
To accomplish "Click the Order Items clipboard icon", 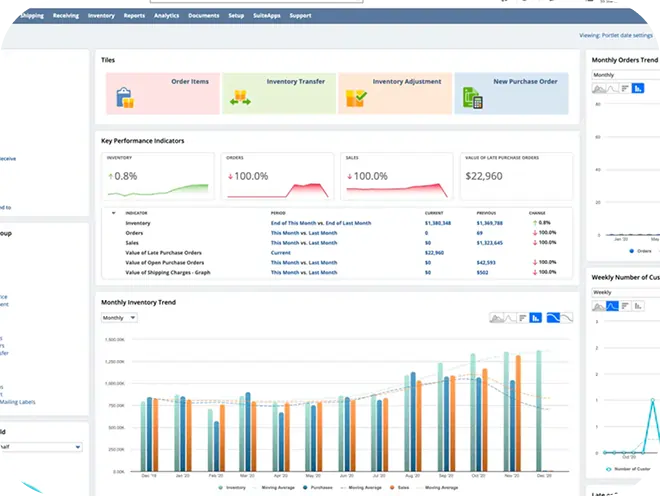I will pos(125,98).
